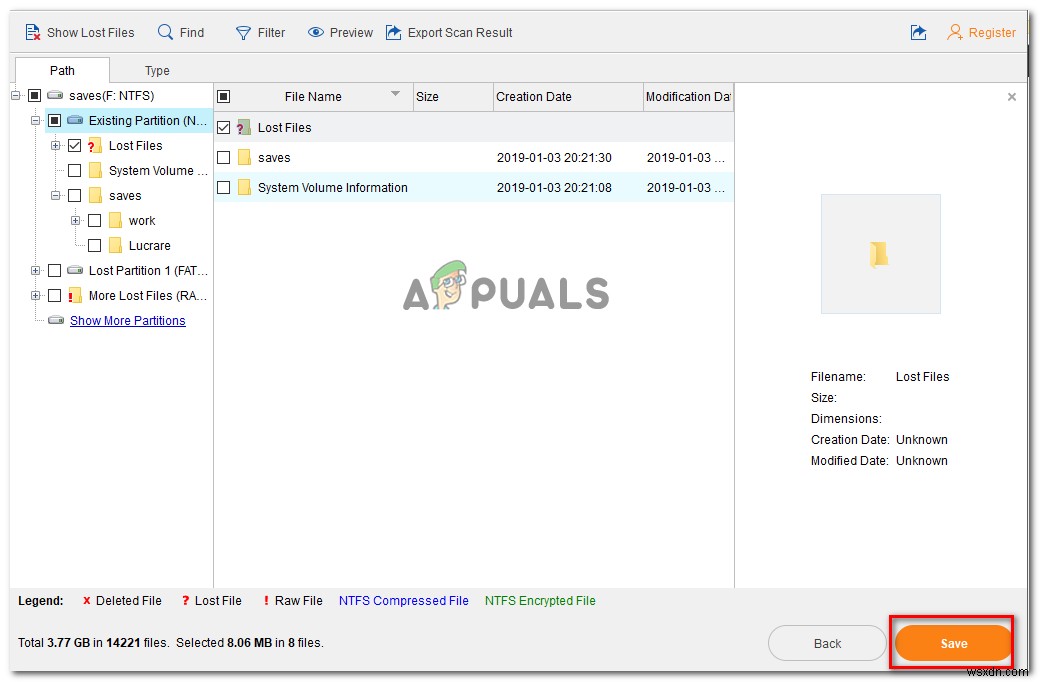Click the Lucrare folder icon
This screenshot has width=1040, height=682.
point(115,245)
